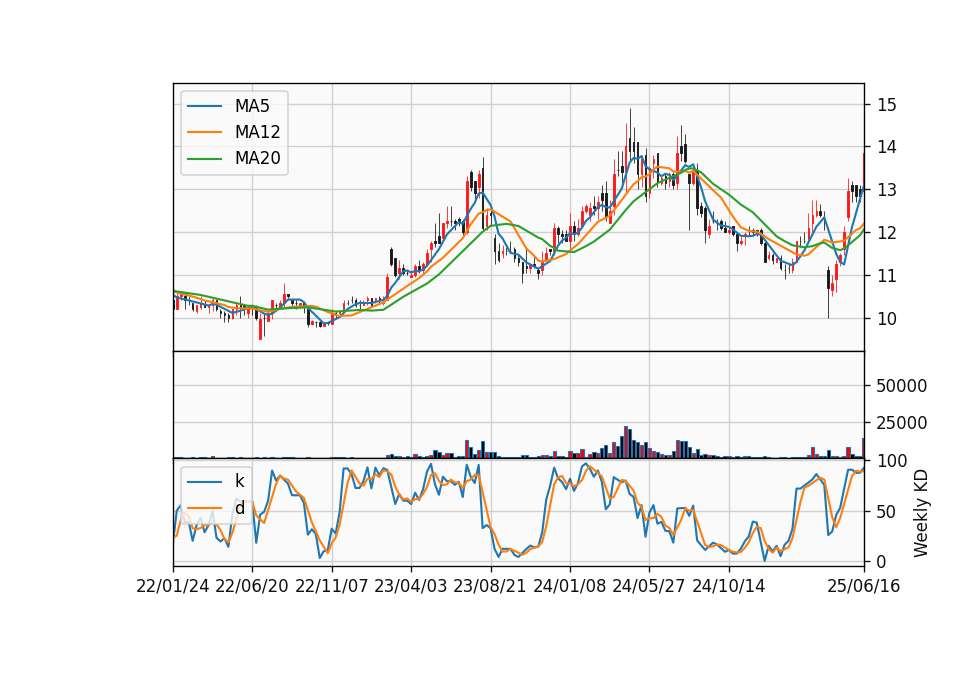Click the blue MA5 legend line sample

pos(205,106)
